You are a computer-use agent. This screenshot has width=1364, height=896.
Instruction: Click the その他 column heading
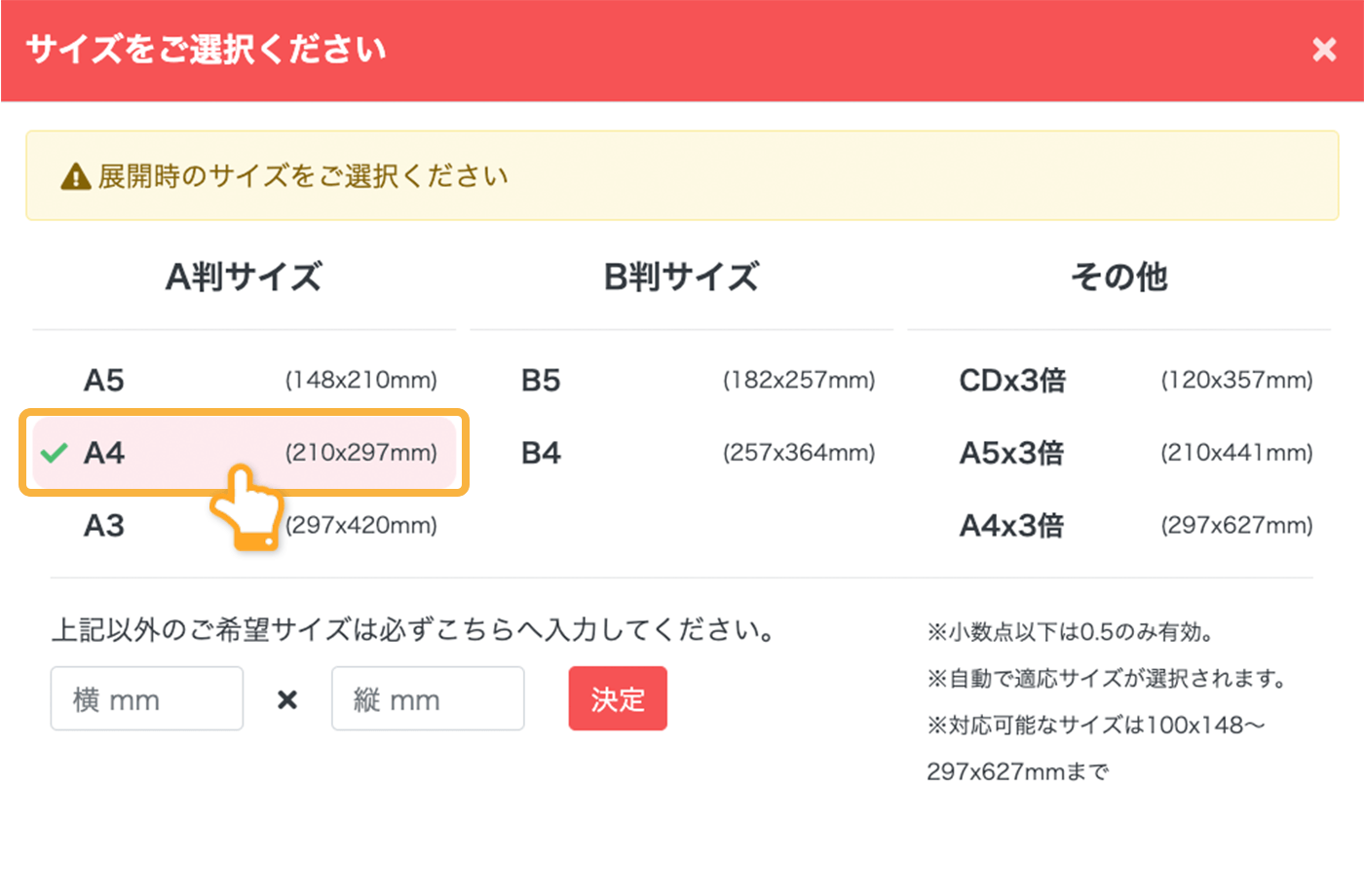1118,278
